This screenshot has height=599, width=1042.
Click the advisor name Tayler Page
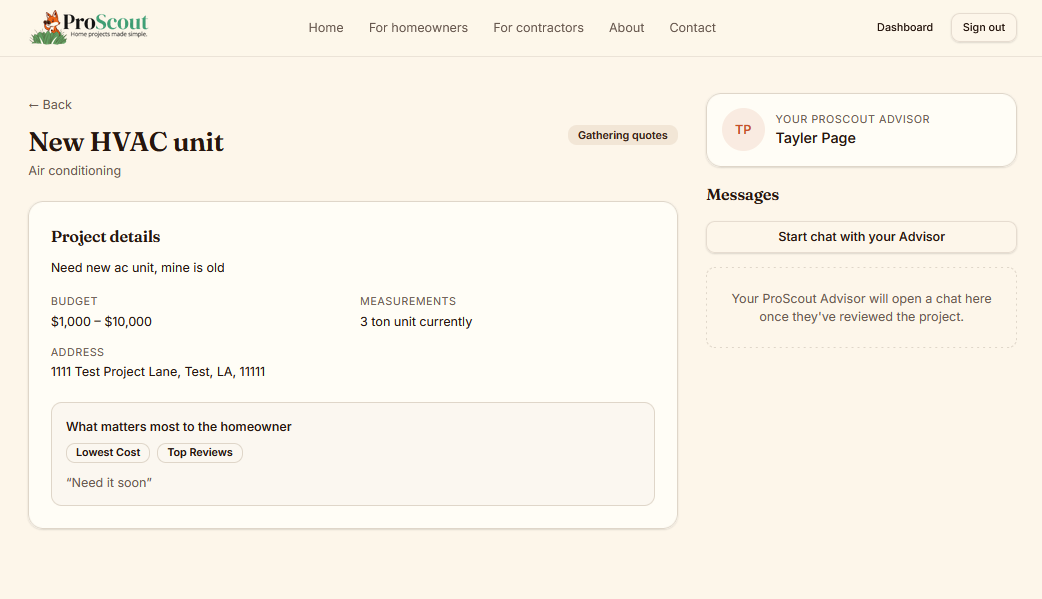pyautogui.click(x=815, y=138)
